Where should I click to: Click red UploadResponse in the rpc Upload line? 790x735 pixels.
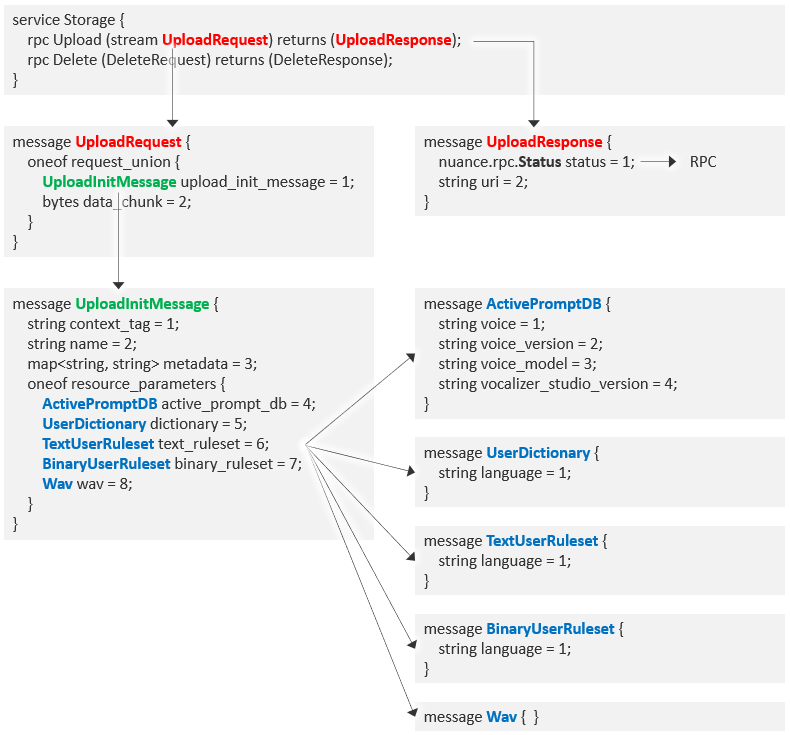393,40
